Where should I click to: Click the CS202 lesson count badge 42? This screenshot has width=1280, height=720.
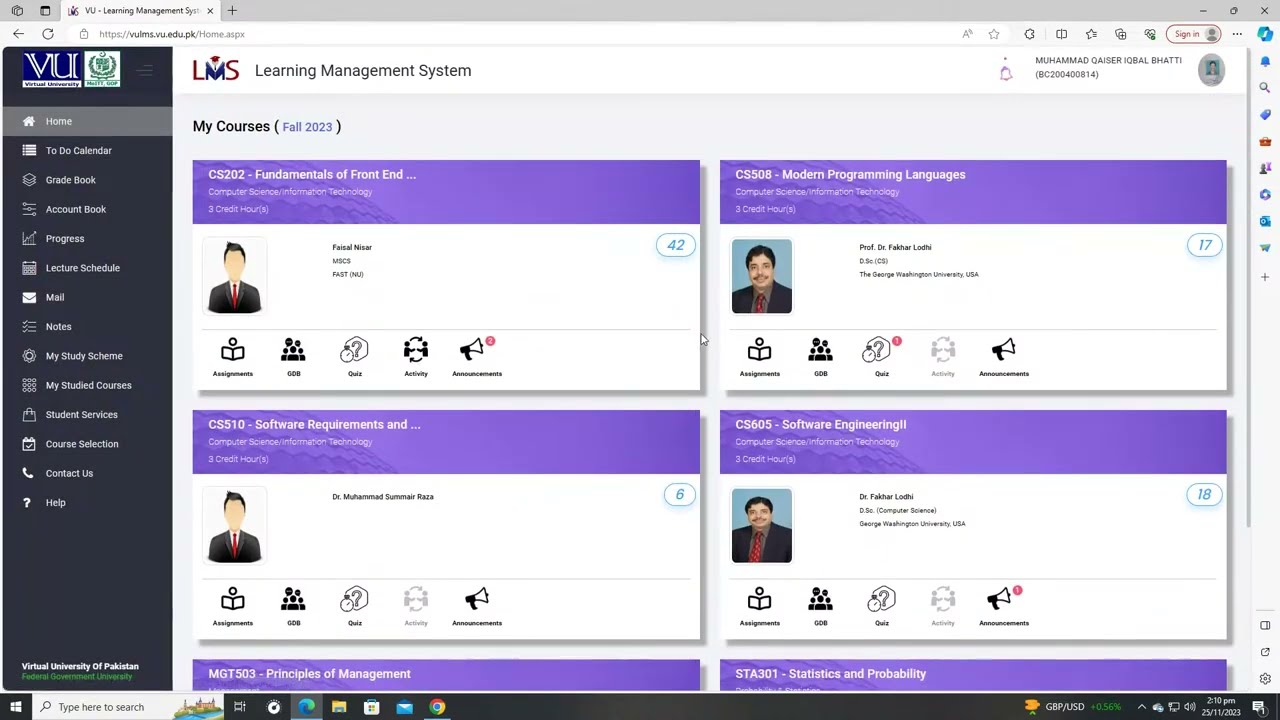pyautogui.click(x=676, y=245)
